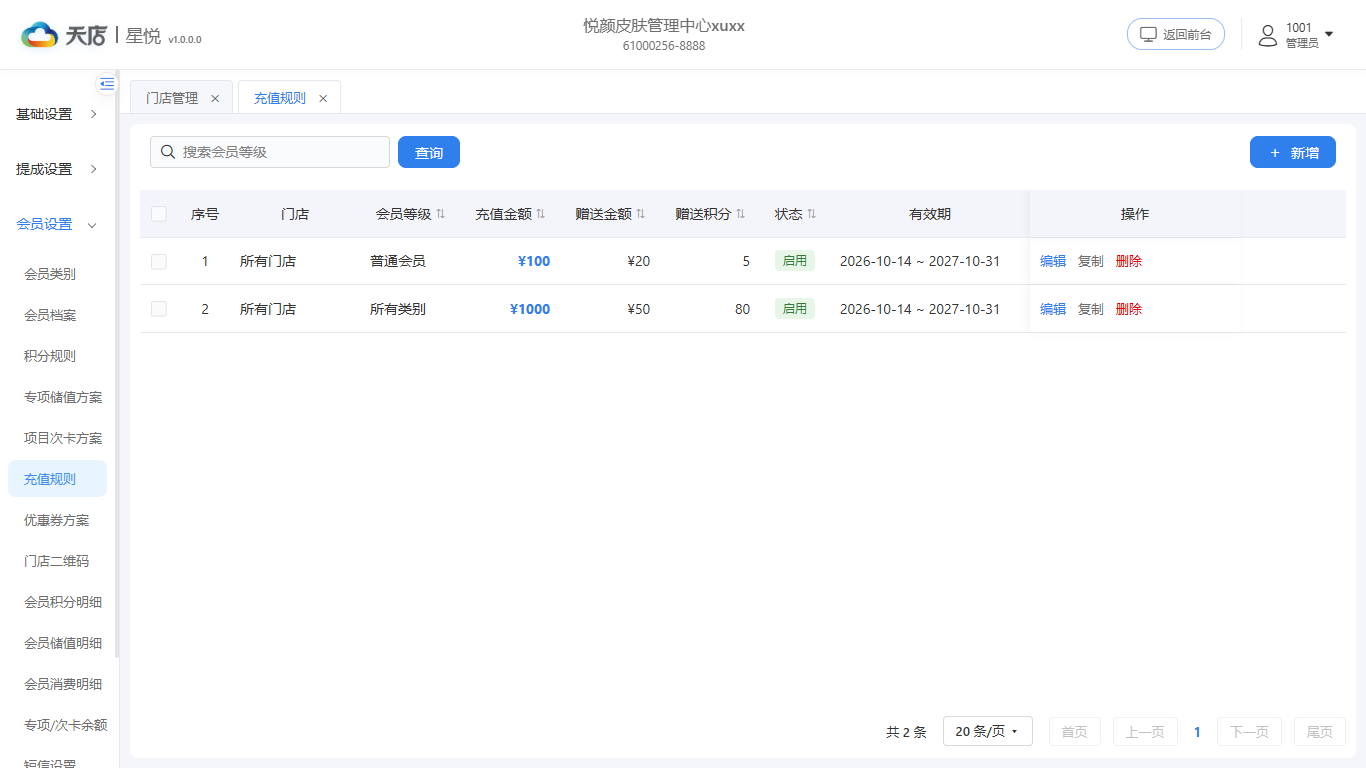Click the sidebar collapse icon
1366x768 pixels.
[107, 84]
